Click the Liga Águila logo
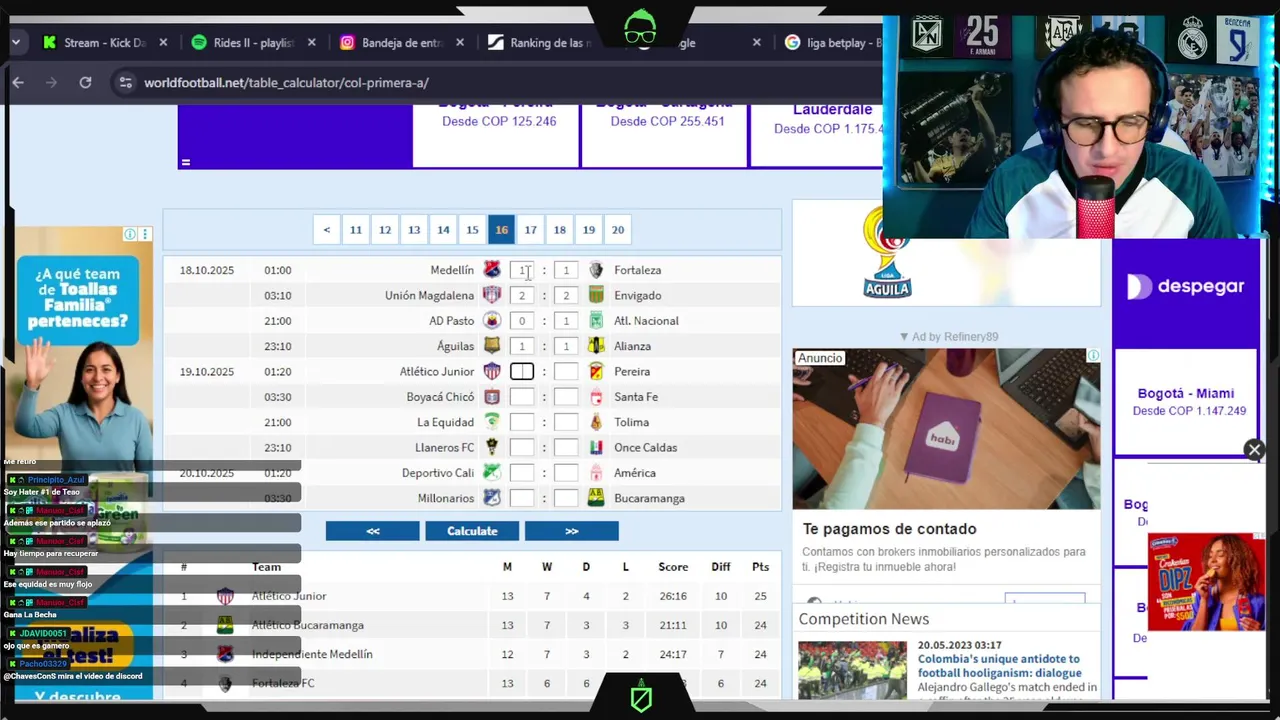 coord(887,254)
